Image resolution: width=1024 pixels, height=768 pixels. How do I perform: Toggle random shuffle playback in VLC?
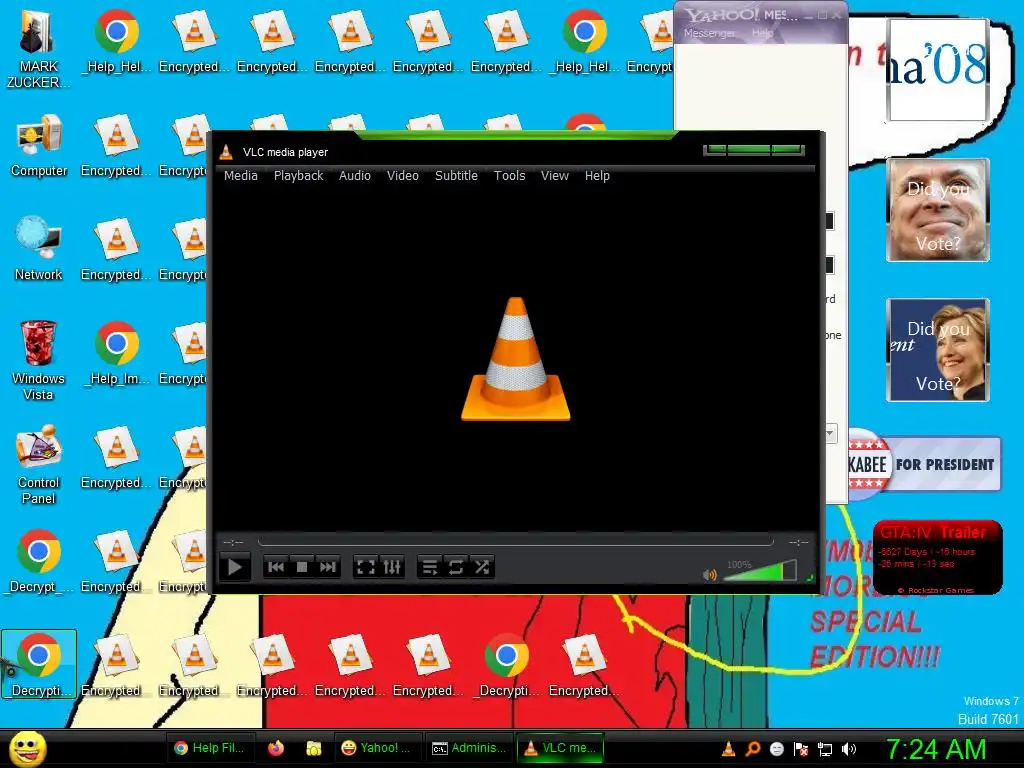coord(482,567)
